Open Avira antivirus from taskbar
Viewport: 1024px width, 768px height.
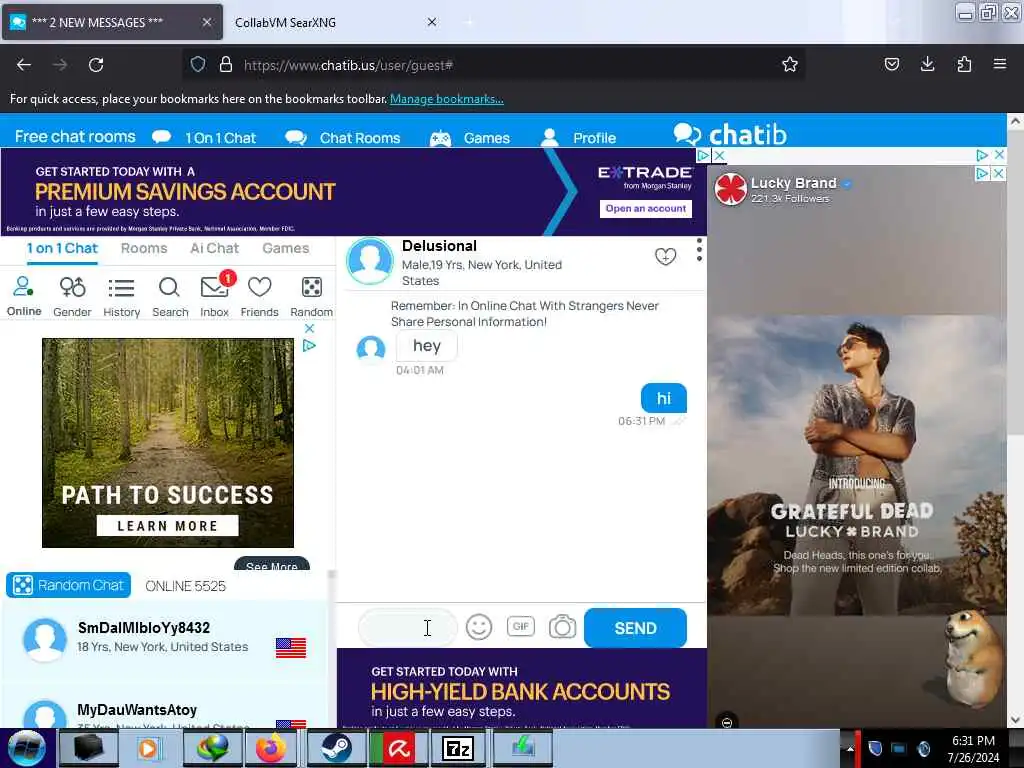[x=398, y=748]
